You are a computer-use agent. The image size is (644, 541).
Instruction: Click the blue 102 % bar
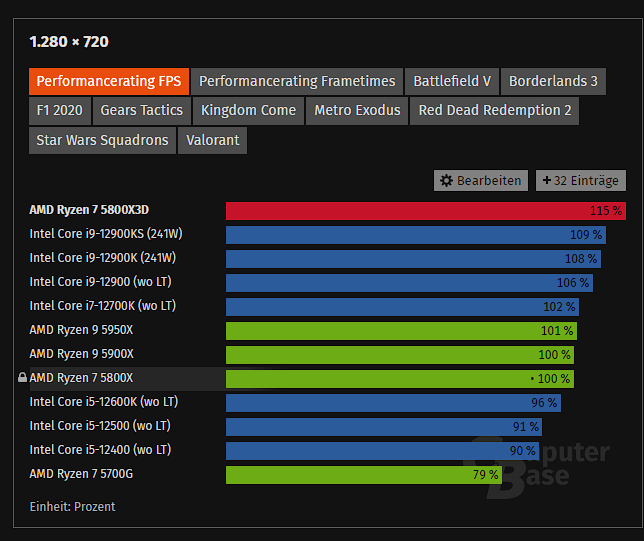[402, 307]
